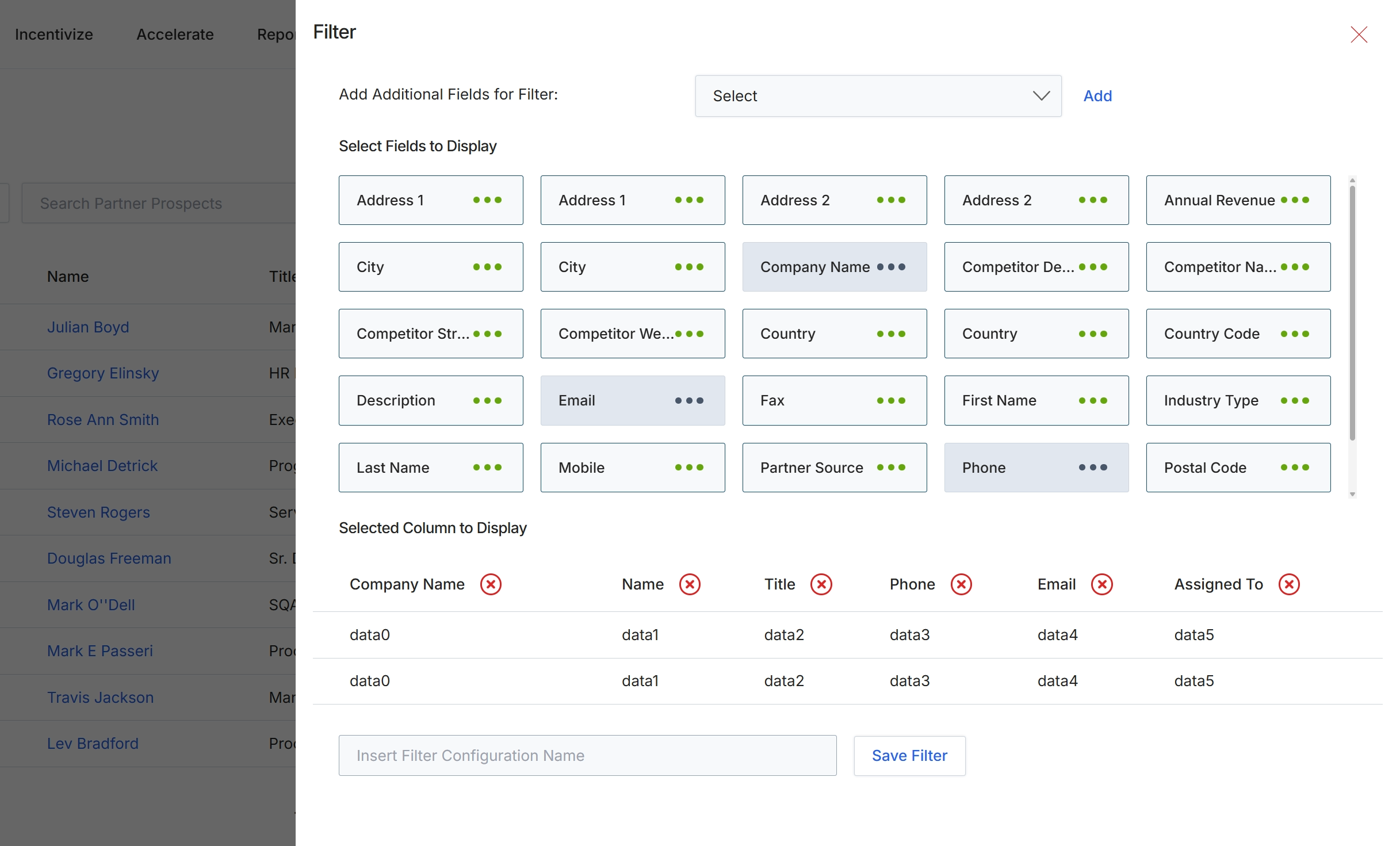Click the fields list scroll-up arrow
The image size is (1400, 846).
1352,181
